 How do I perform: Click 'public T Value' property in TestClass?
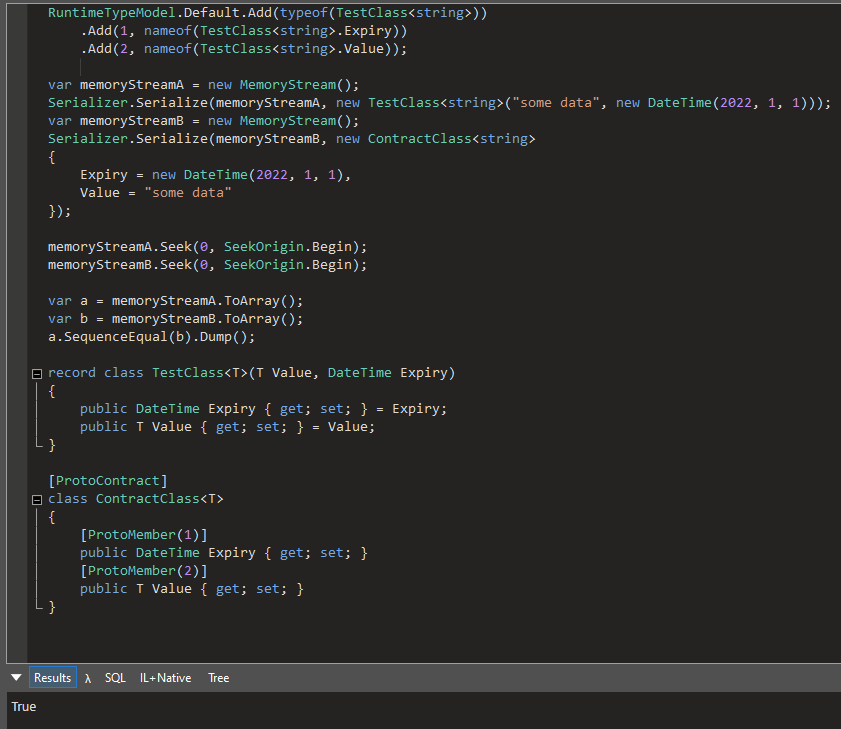click(136, 427)
